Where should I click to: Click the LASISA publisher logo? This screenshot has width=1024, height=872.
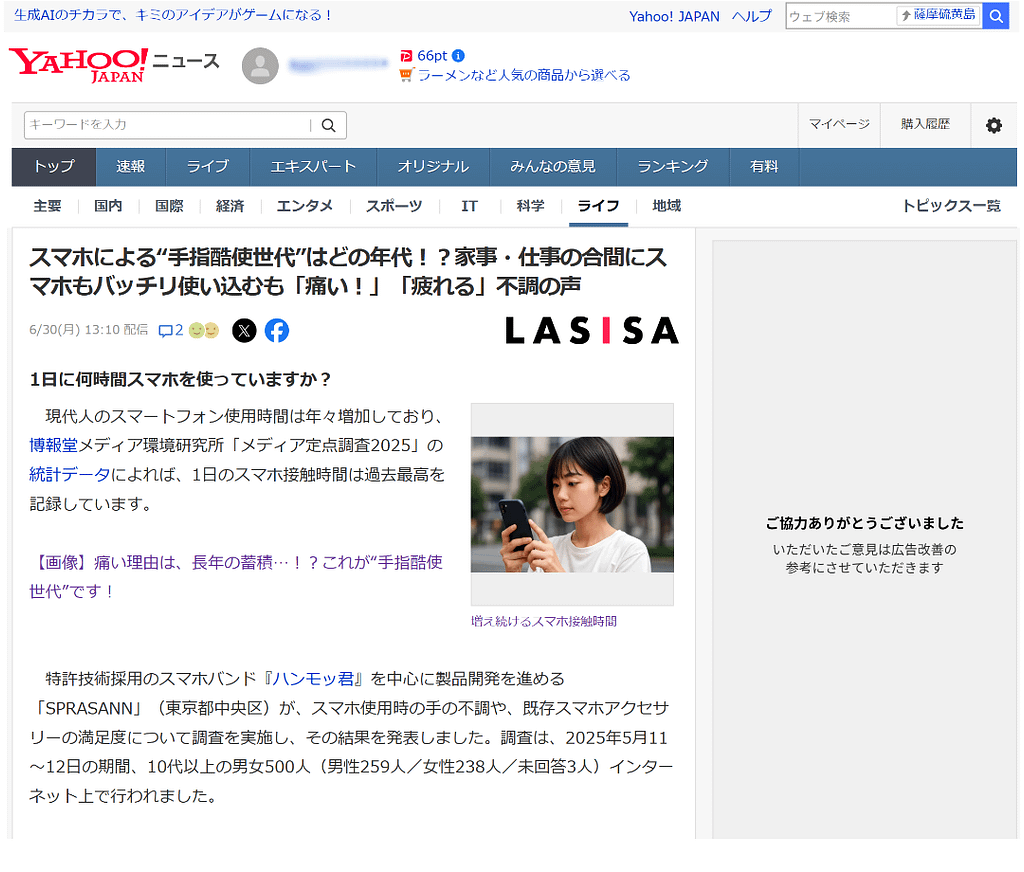point(591,330)
